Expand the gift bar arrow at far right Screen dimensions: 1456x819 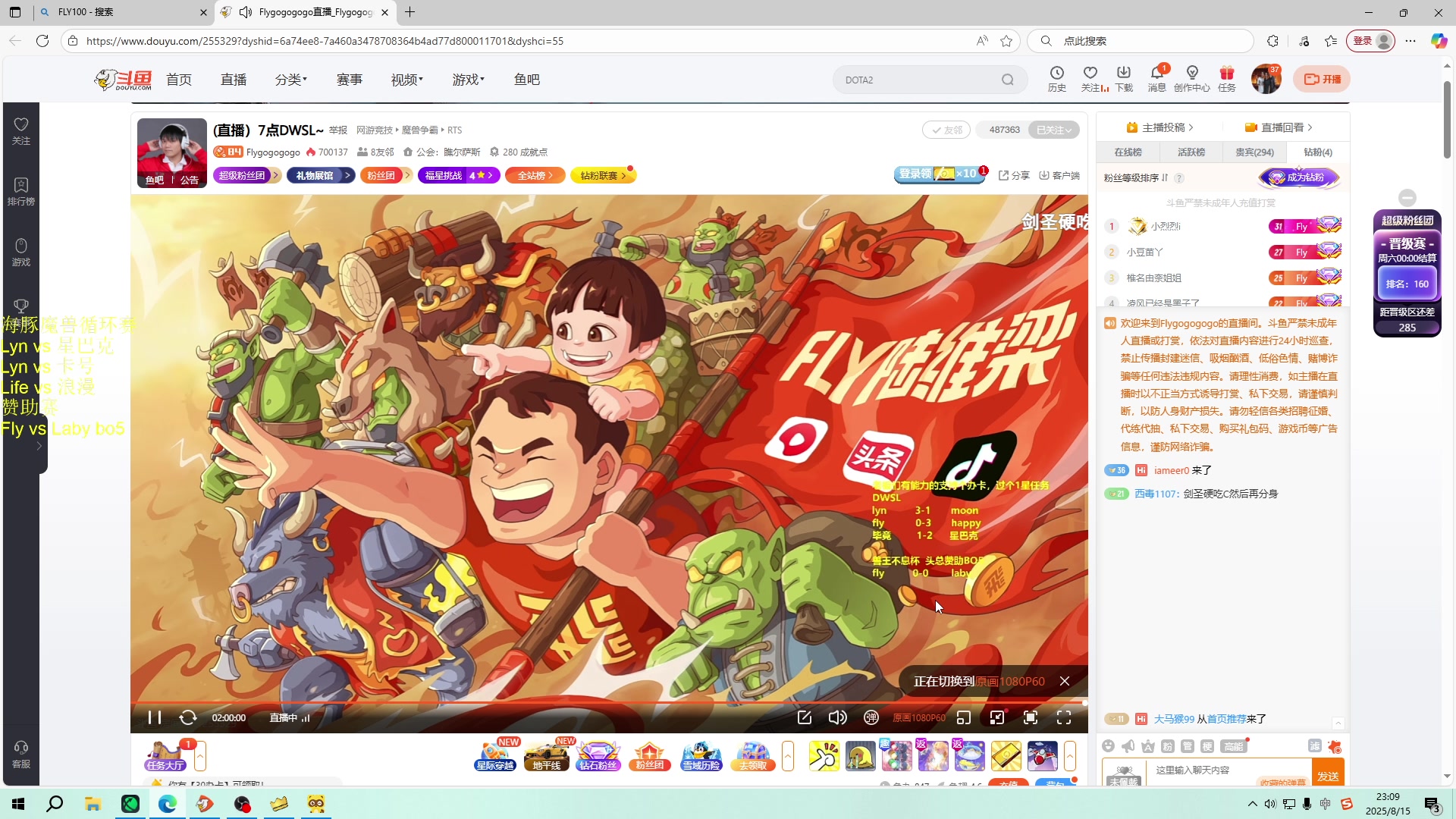1070,756
